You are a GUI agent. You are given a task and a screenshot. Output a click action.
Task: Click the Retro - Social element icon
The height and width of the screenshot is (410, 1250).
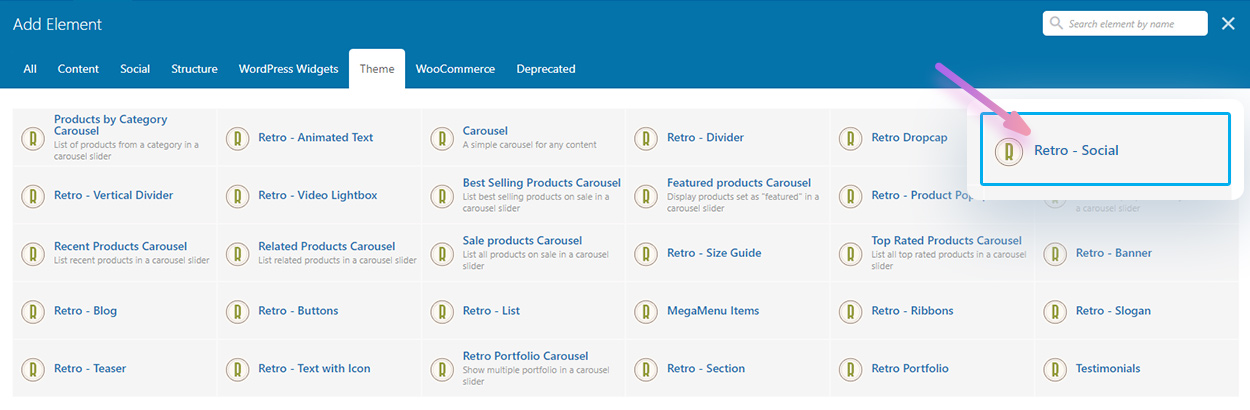[1009, 151]
